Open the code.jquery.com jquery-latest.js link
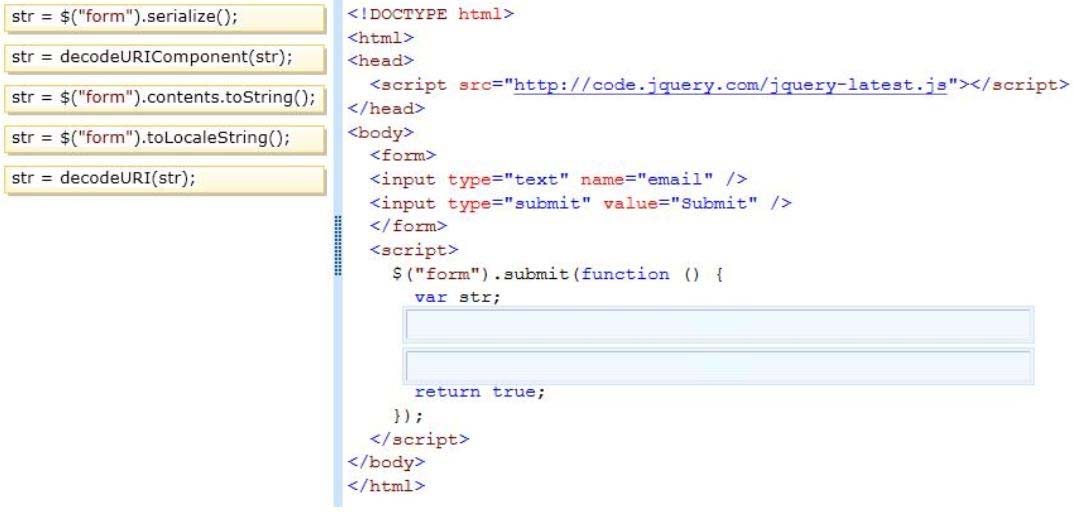 [x=730, y=85]
